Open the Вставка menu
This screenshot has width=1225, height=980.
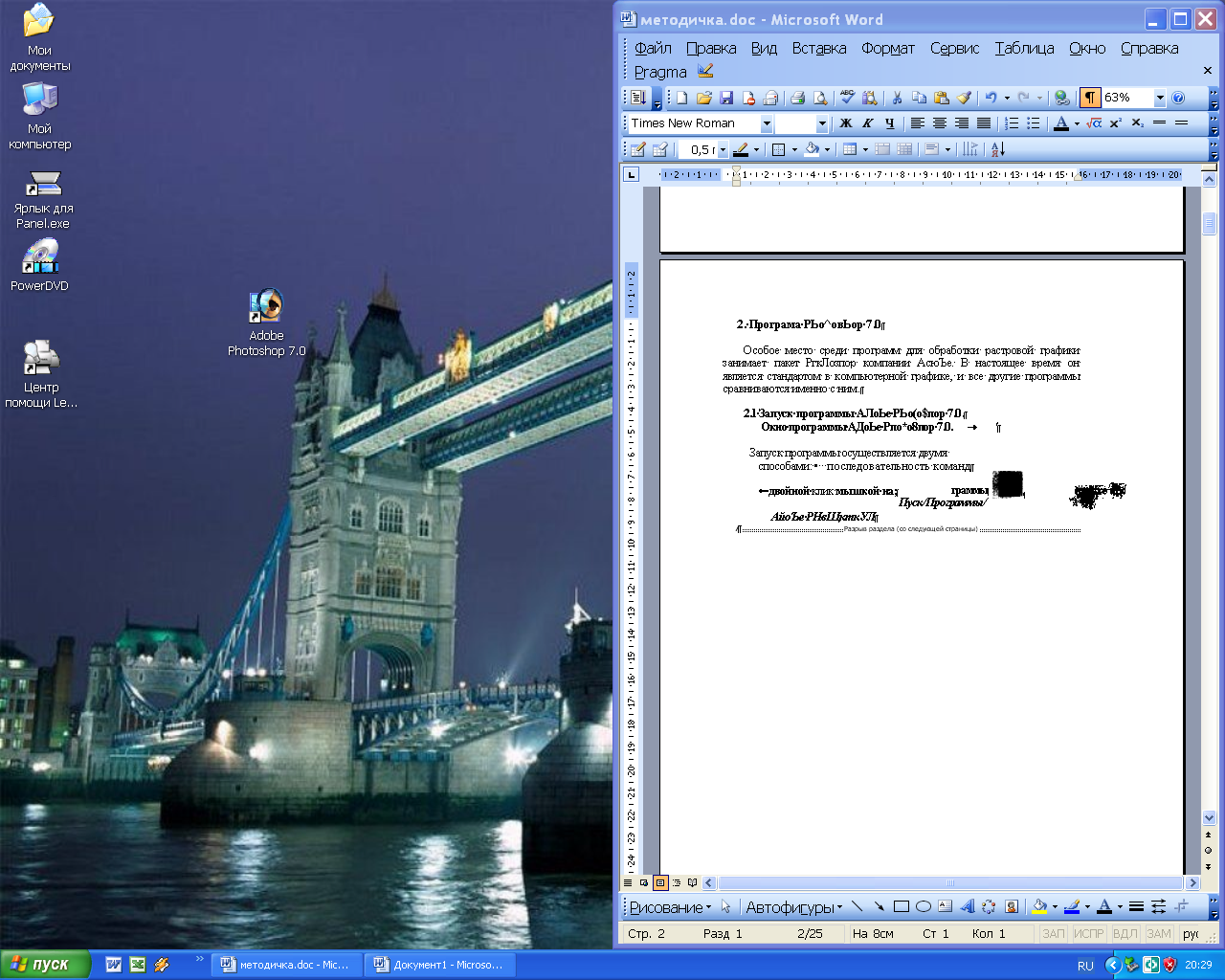[819, 48]
